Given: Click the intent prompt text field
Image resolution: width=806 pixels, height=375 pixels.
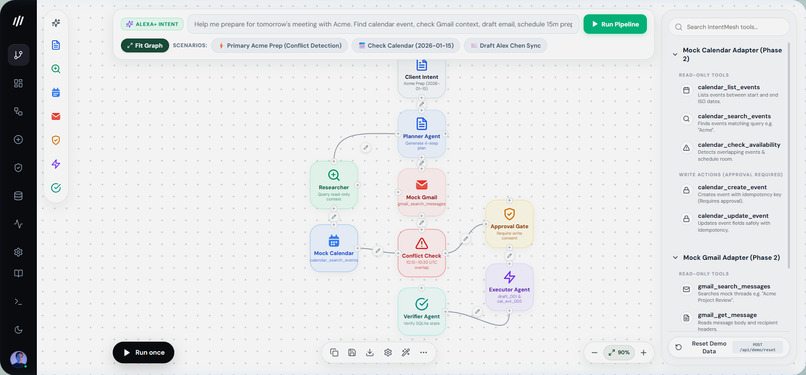Looking at the screenshot, I should point(383,24).
